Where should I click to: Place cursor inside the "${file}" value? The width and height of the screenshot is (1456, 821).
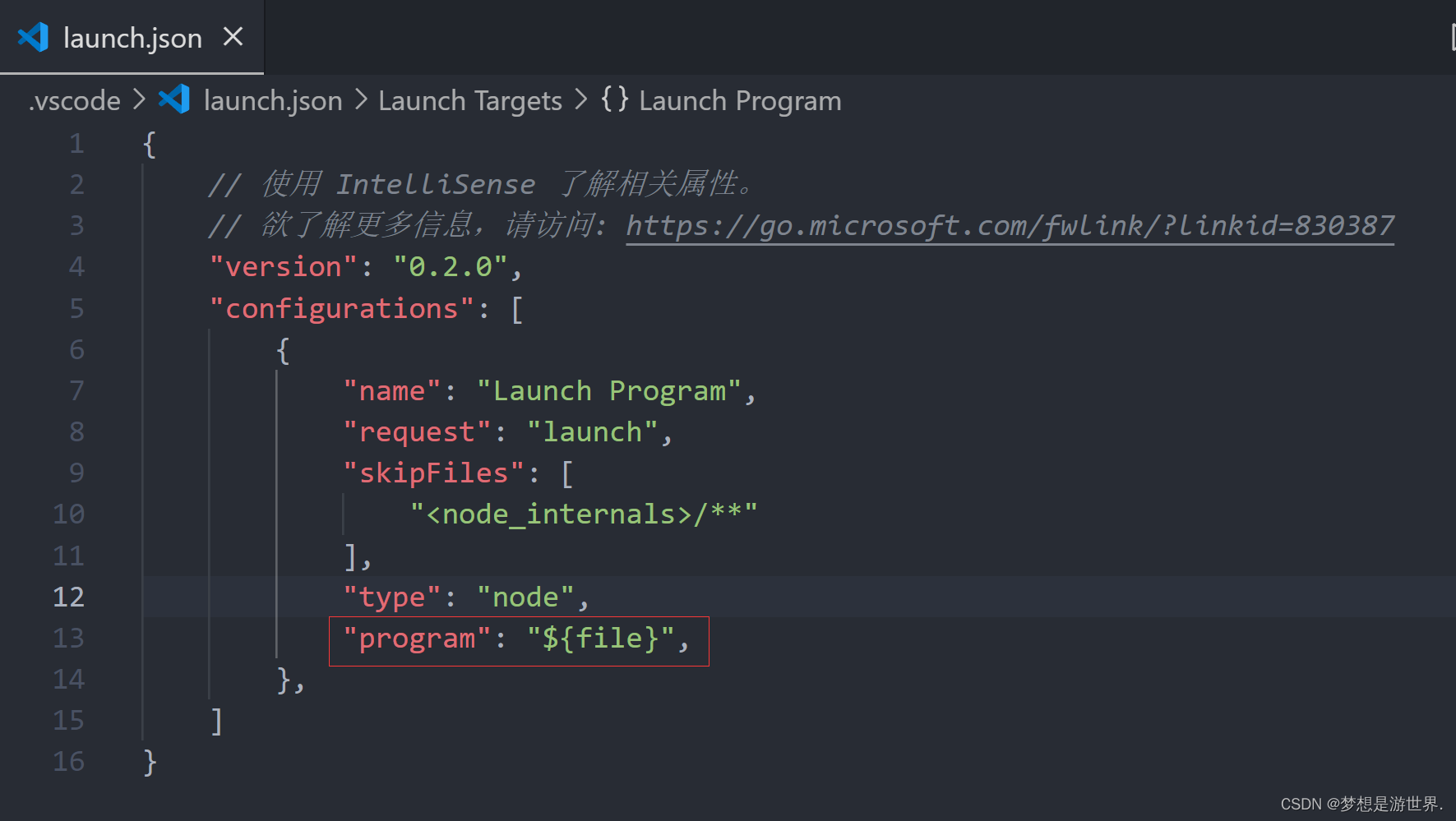[x=602, y=638]
